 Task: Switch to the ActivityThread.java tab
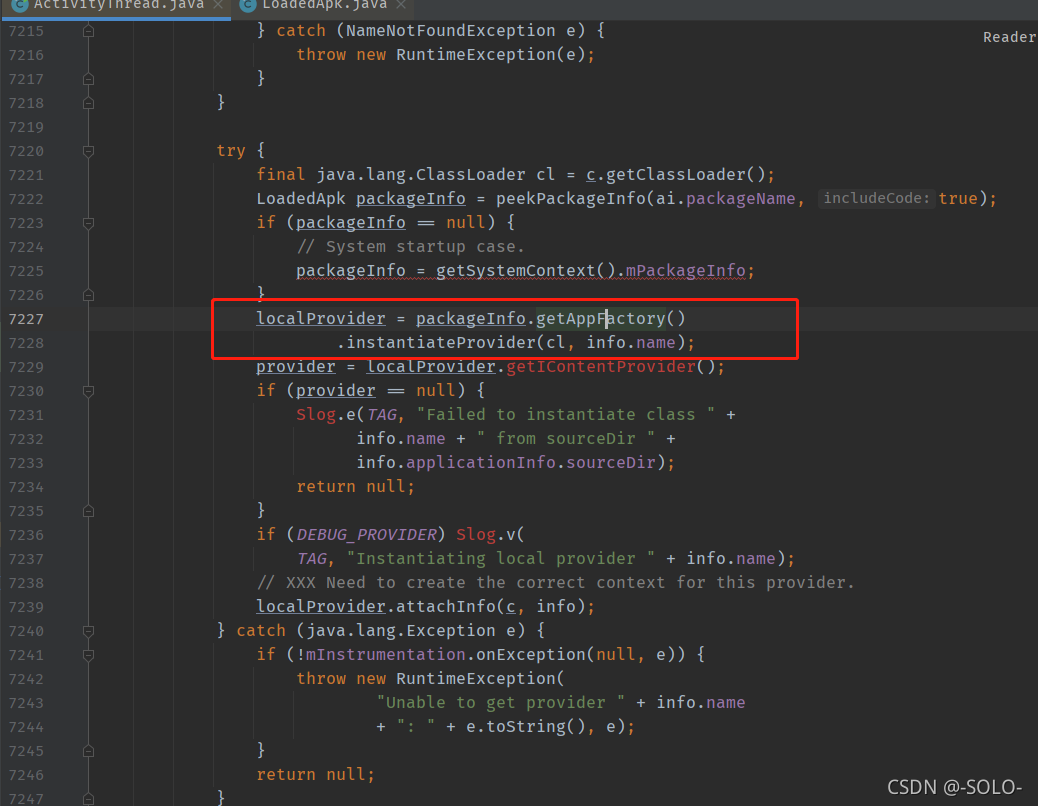point(118,5)
